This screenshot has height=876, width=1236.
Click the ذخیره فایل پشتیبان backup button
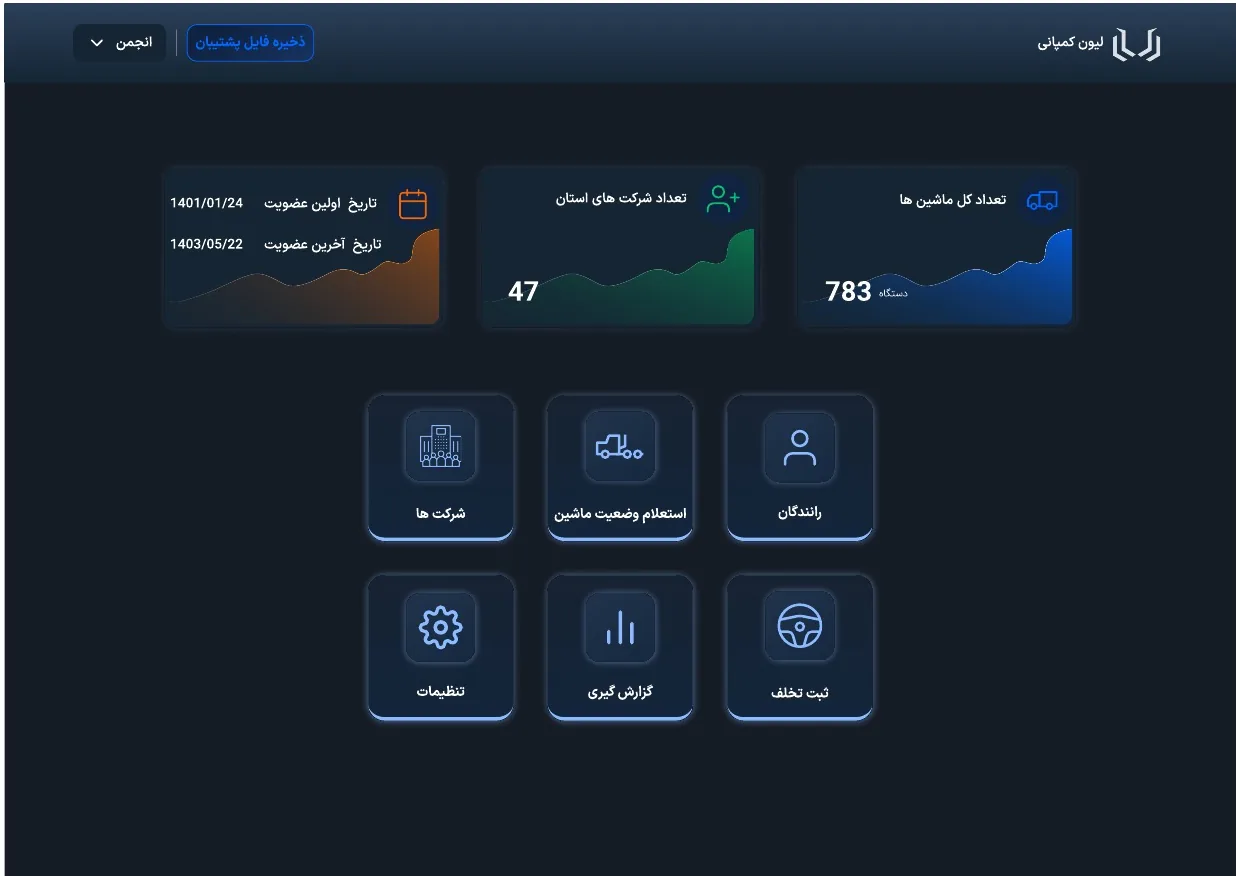pos(250,43)
